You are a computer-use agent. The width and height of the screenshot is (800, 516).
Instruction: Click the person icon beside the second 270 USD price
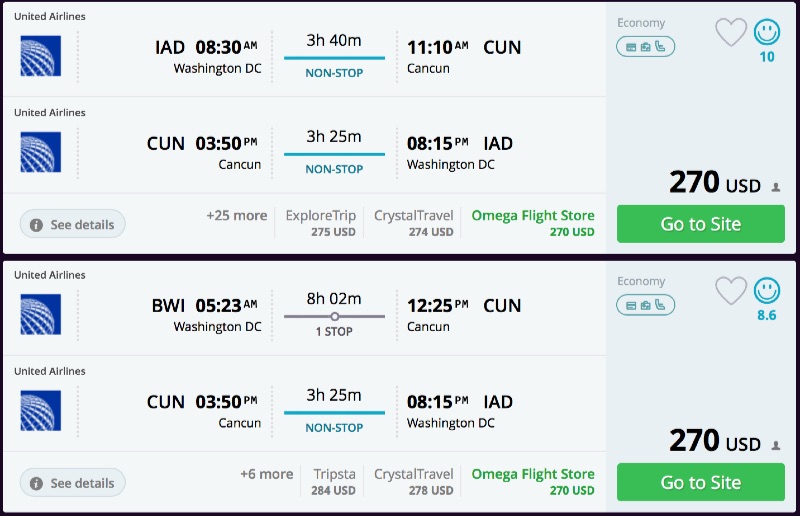776,445
